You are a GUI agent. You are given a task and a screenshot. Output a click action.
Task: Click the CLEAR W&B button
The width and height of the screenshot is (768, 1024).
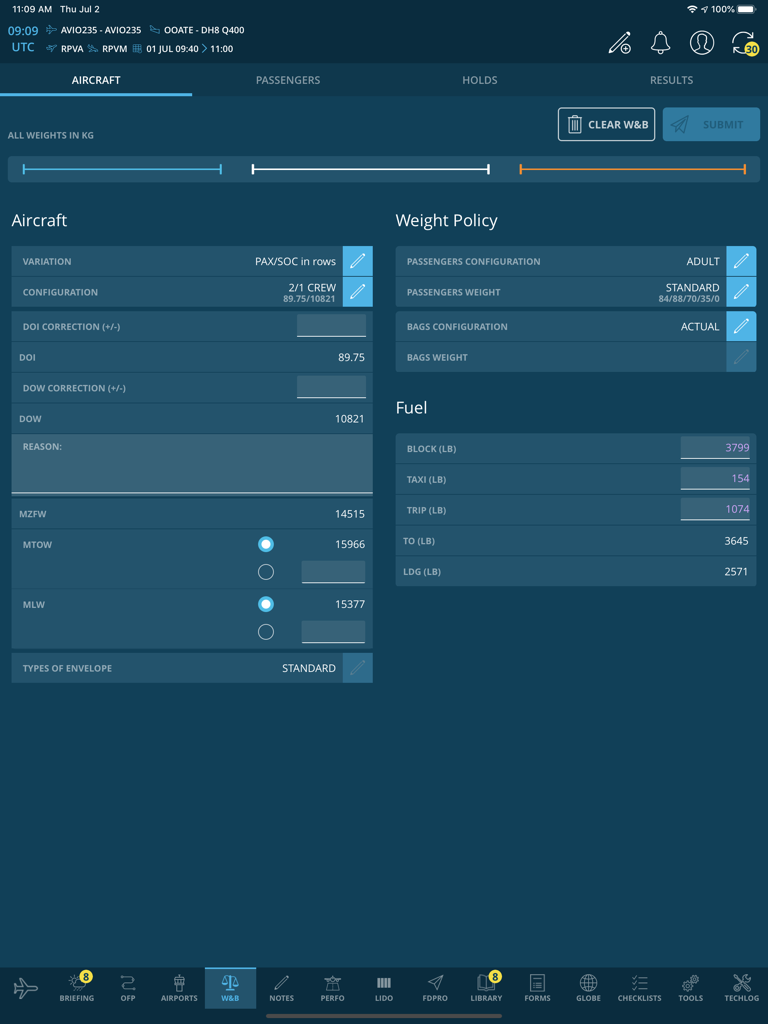click(607, 124)
